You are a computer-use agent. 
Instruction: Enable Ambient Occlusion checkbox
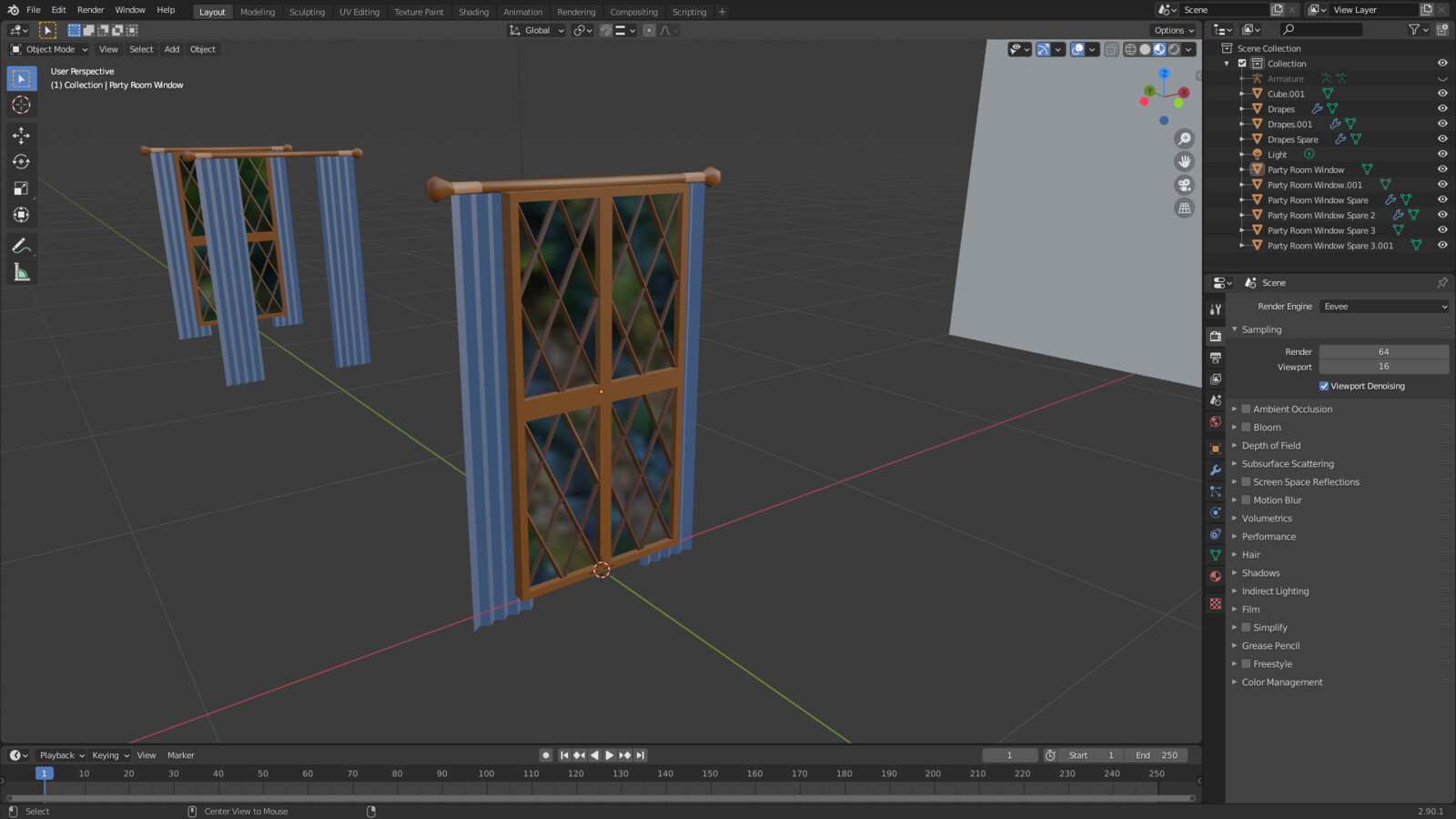[x=1246, y=409]
